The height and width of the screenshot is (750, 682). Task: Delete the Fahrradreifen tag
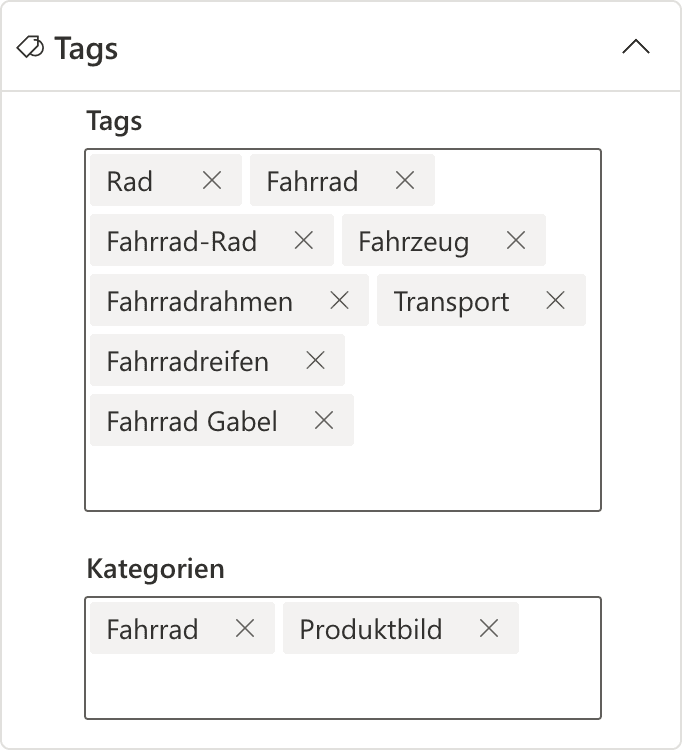(316, 360)
